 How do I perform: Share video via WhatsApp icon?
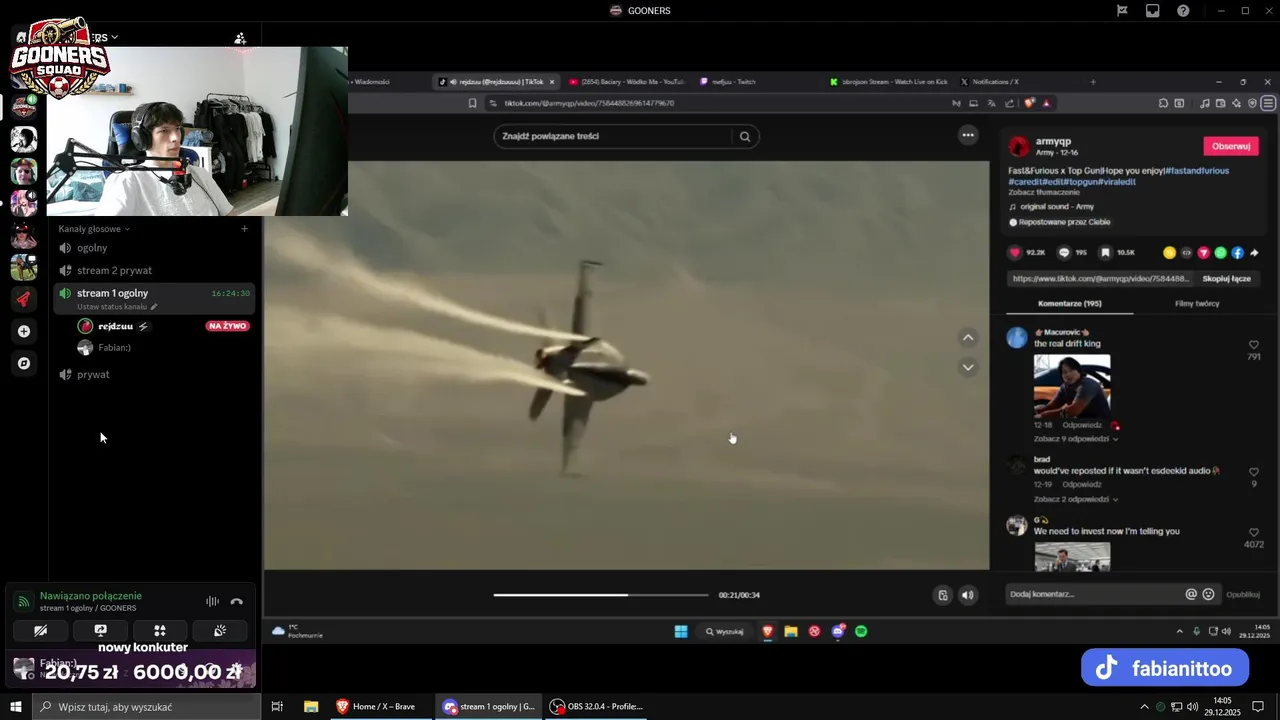(x=1220, y=253)
